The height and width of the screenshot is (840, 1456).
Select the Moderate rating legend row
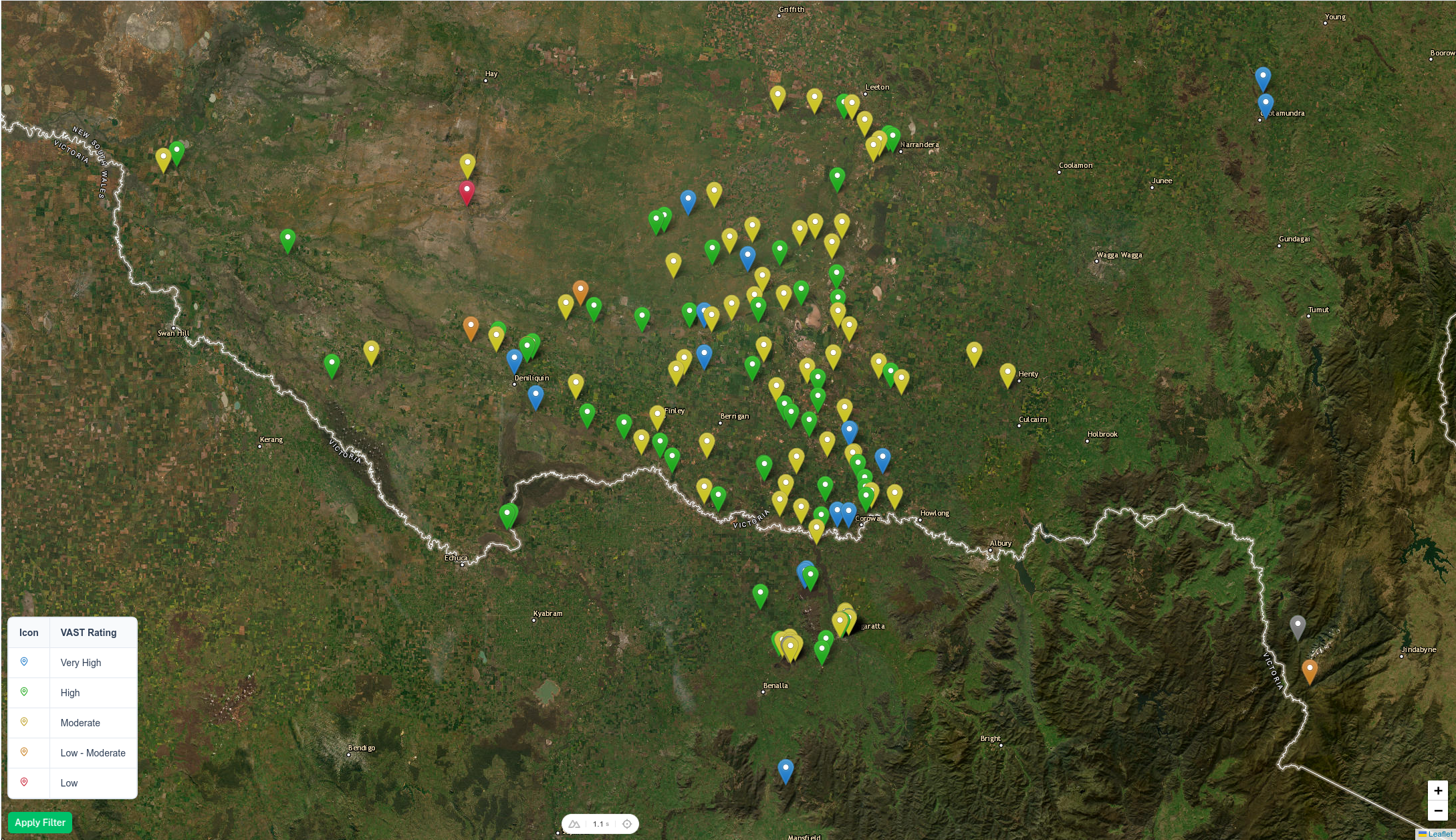(x=80, y=723)
